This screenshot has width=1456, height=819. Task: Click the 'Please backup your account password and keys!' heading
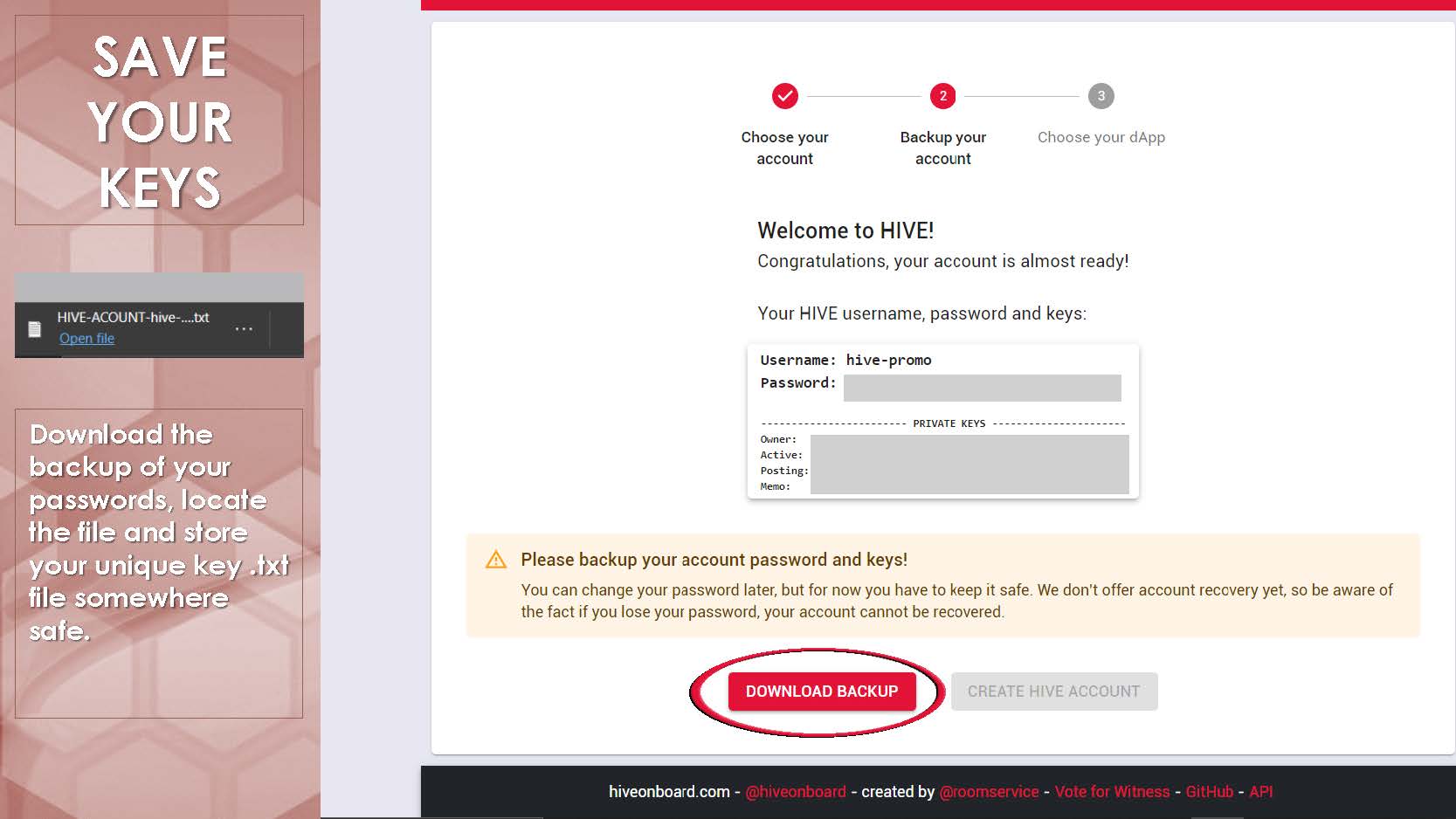714,560
